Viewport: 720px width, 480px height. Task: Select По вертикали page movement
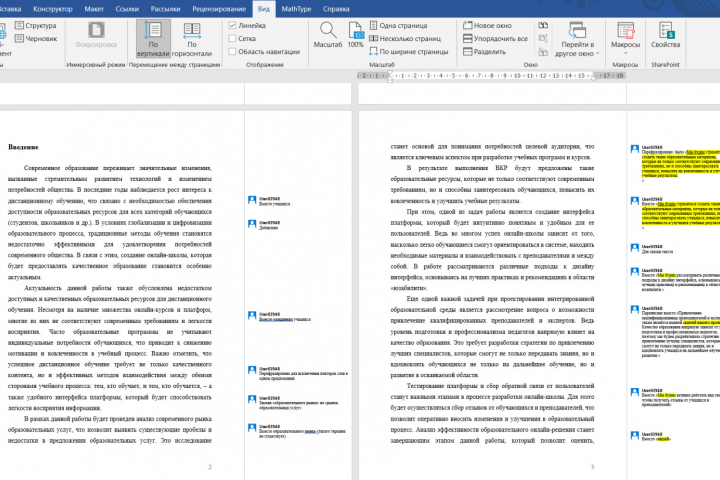coord(153,39)
